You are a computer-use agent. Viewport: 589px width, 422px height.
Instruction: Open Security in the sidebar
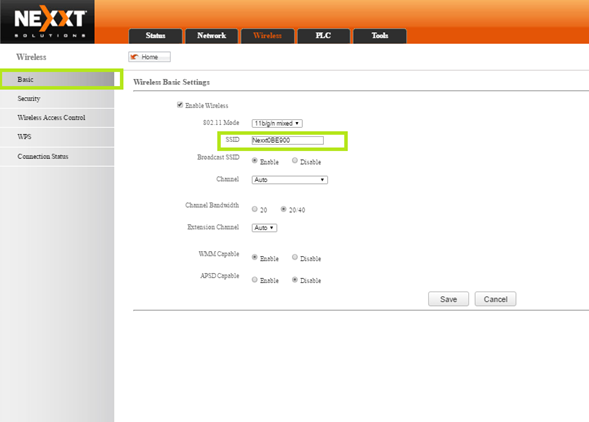(x=57, y=99)
